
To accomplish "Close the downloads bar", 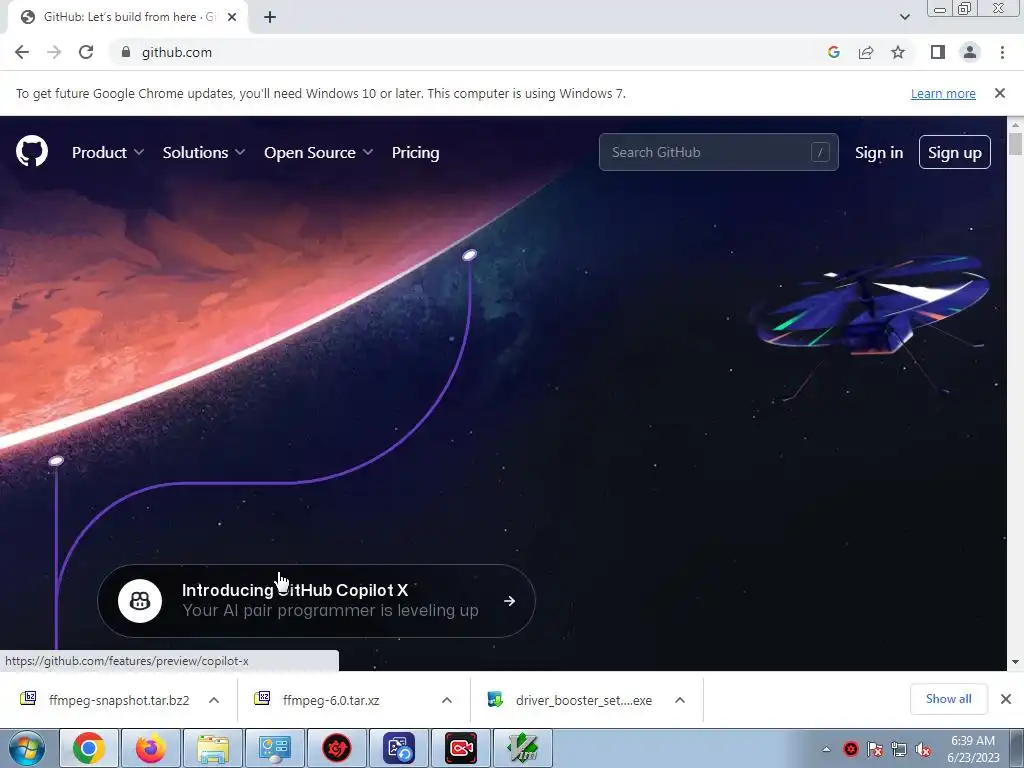I will click(1006, 699).
